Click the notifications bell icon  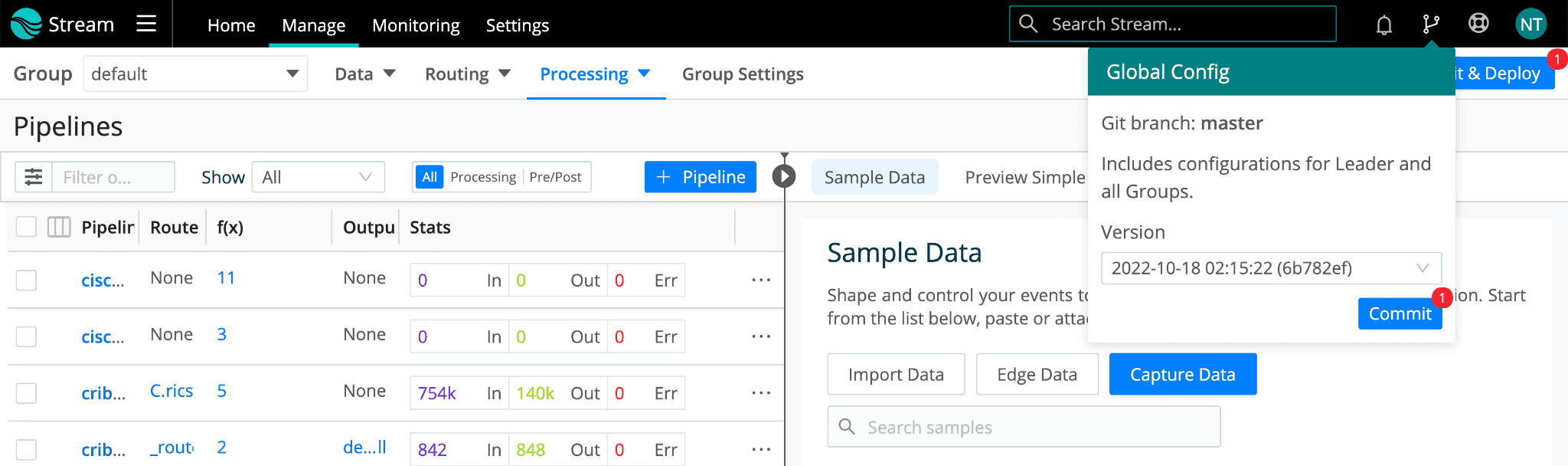pyautogui.click(x=1383, y=25)
